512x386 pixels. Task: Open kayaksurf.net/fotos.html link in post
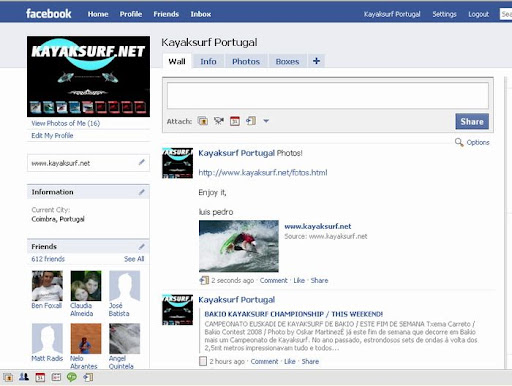tap(263, 173)
